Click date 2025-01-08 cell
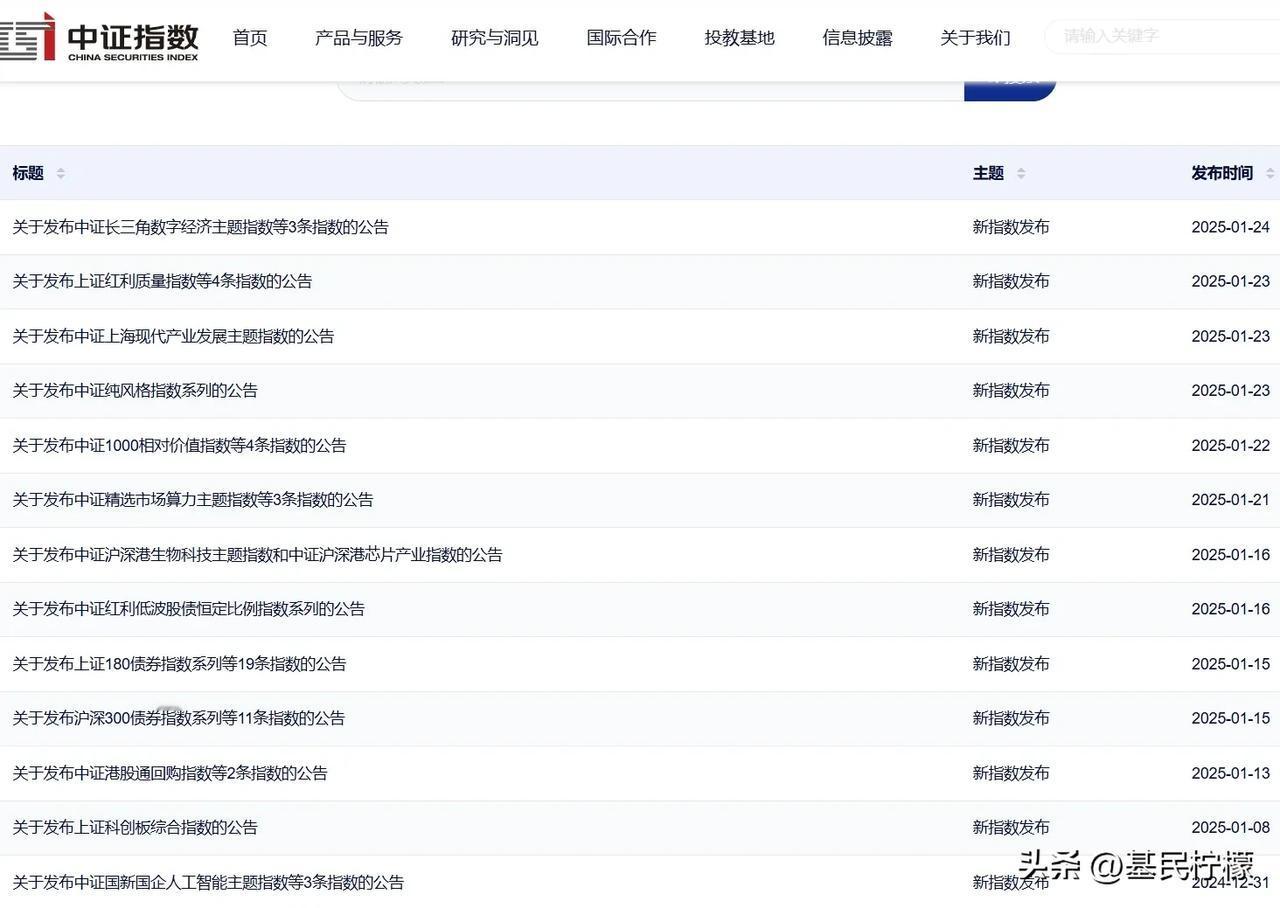The height and width of the screenshot is (908, 1280). [1231, 827]
